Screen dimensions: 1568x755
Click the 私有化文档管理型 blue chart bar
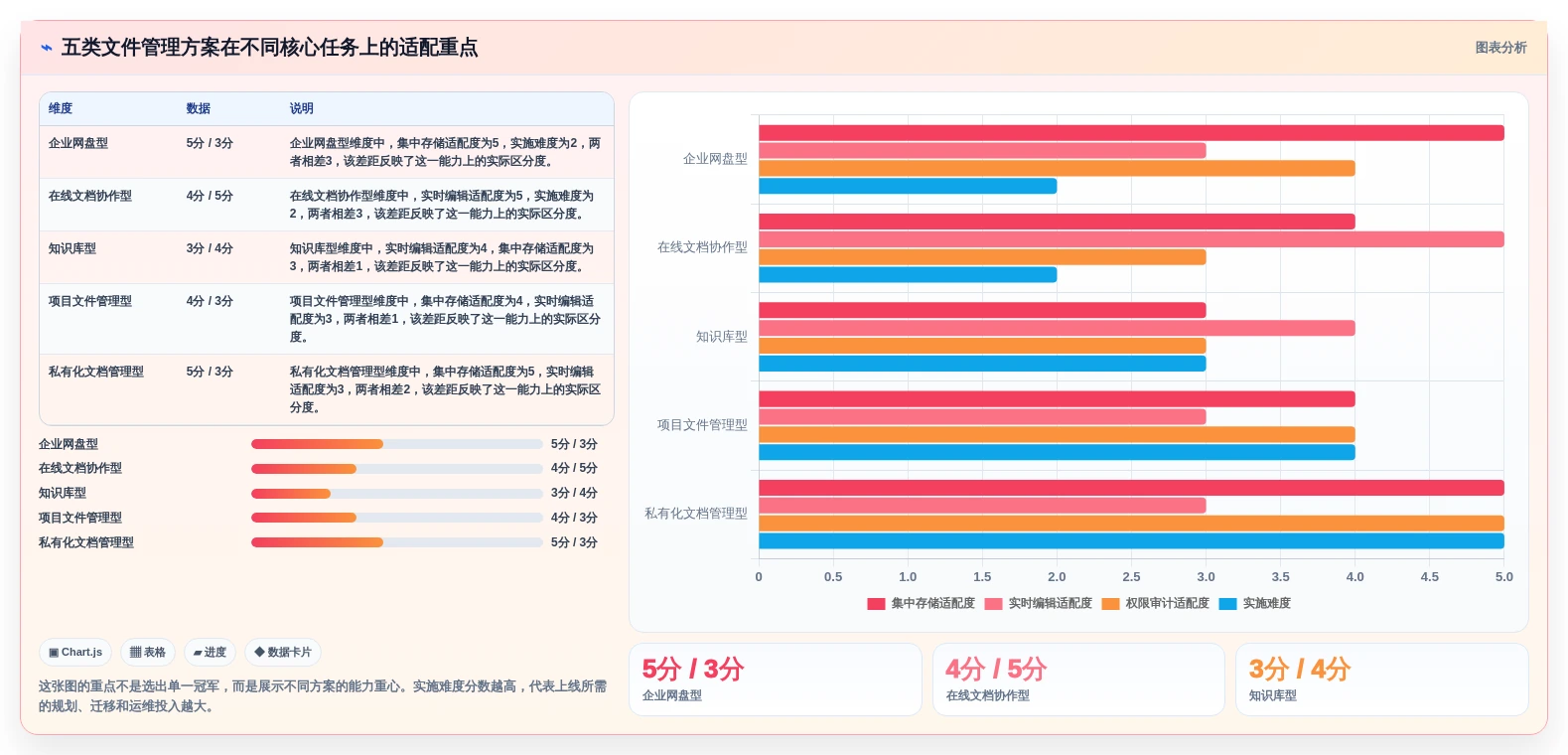tap(1131, 541)
